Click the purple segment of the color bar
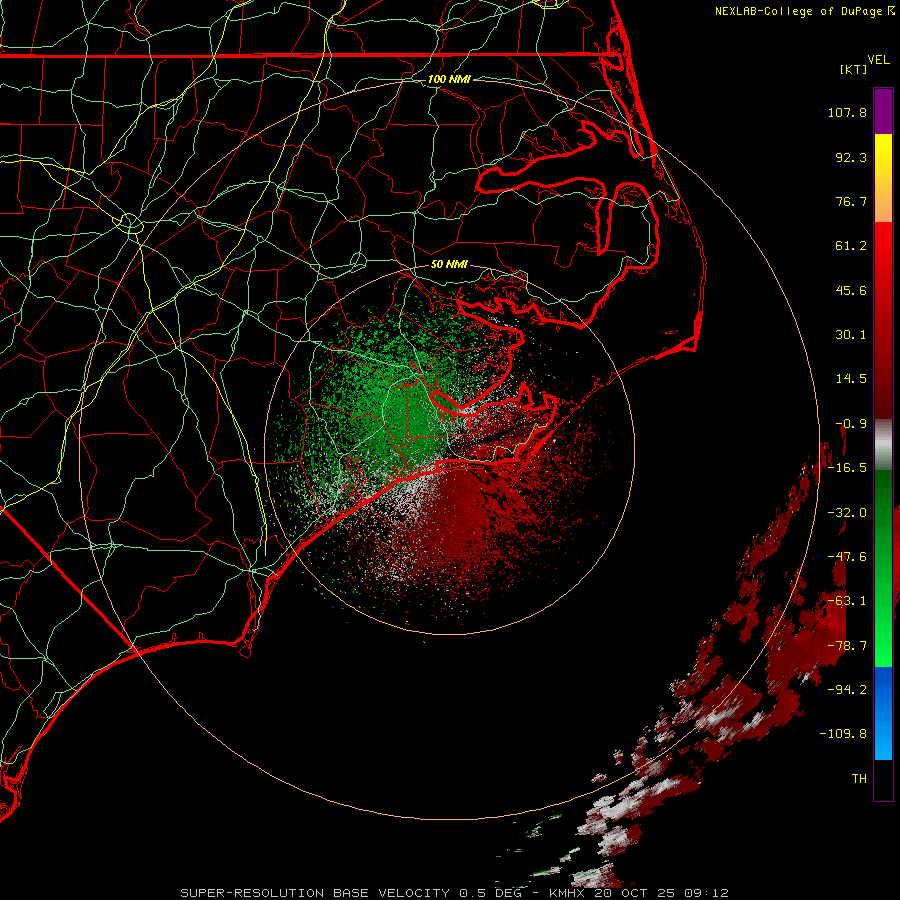This screenshot has width=900, height=900. pos(883,112)
